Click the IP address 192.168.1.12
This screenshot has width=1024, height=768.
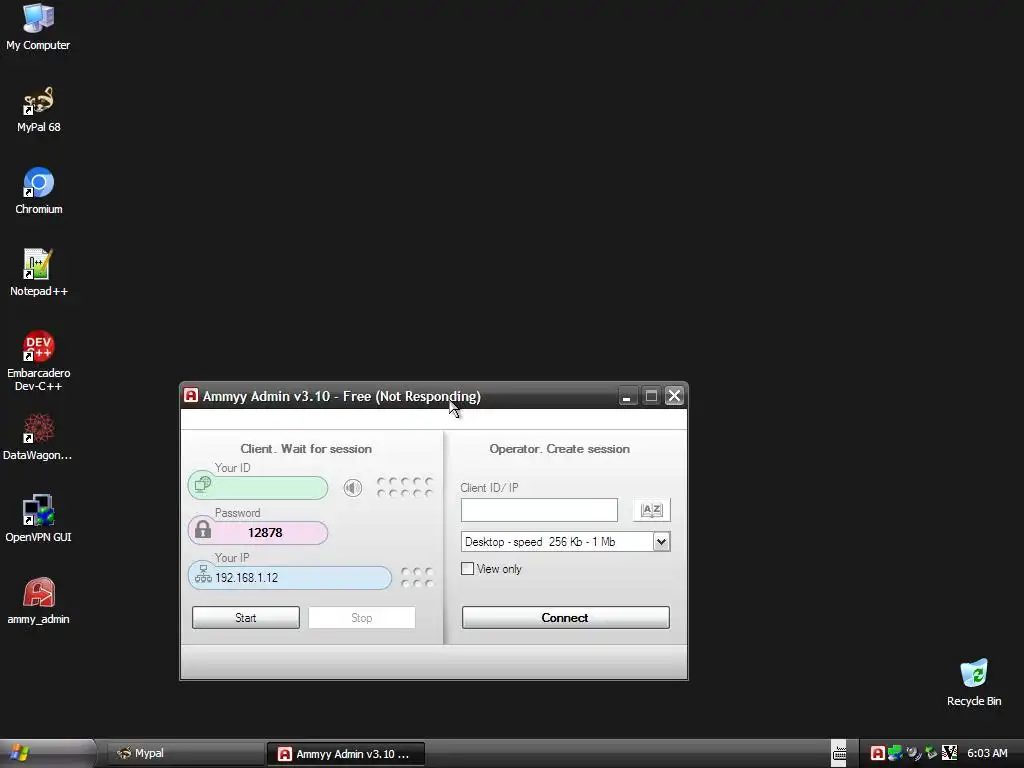(246, 578)
